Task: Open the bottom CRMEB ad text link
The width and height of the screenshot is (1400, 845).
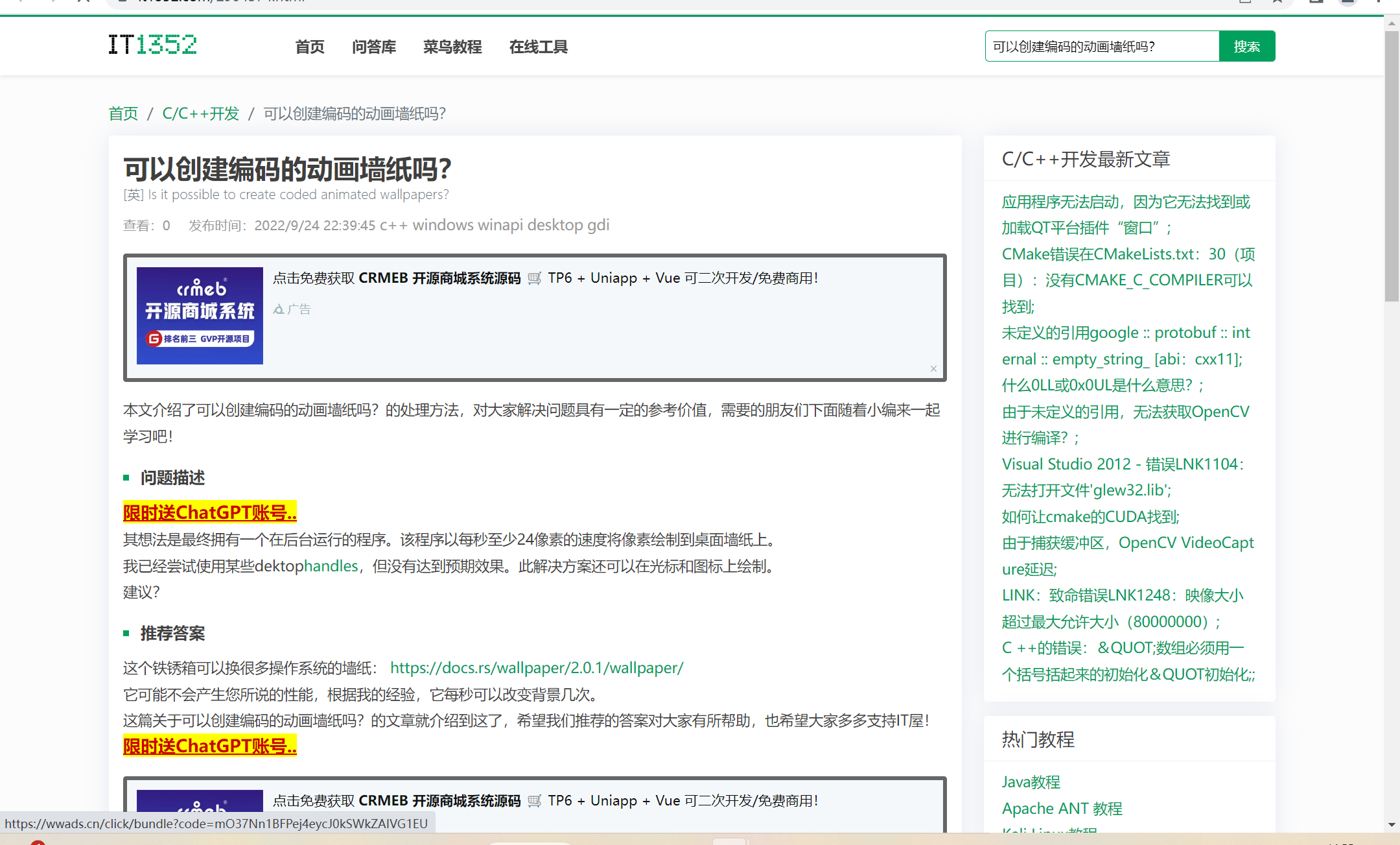Action: click(545, 801)
